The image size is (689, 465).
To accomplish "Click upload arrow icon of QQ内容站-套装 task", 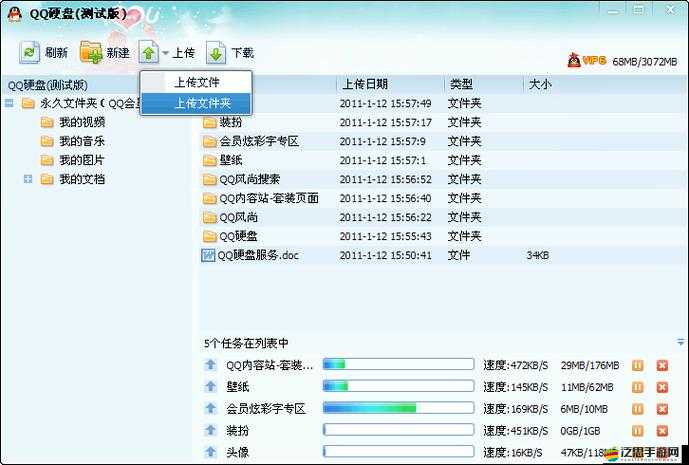I will tap(210, 364).
